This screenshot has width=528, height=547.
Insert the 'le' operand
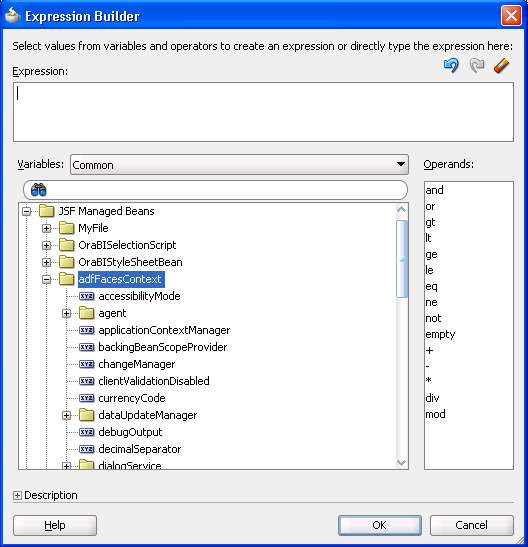429,270
